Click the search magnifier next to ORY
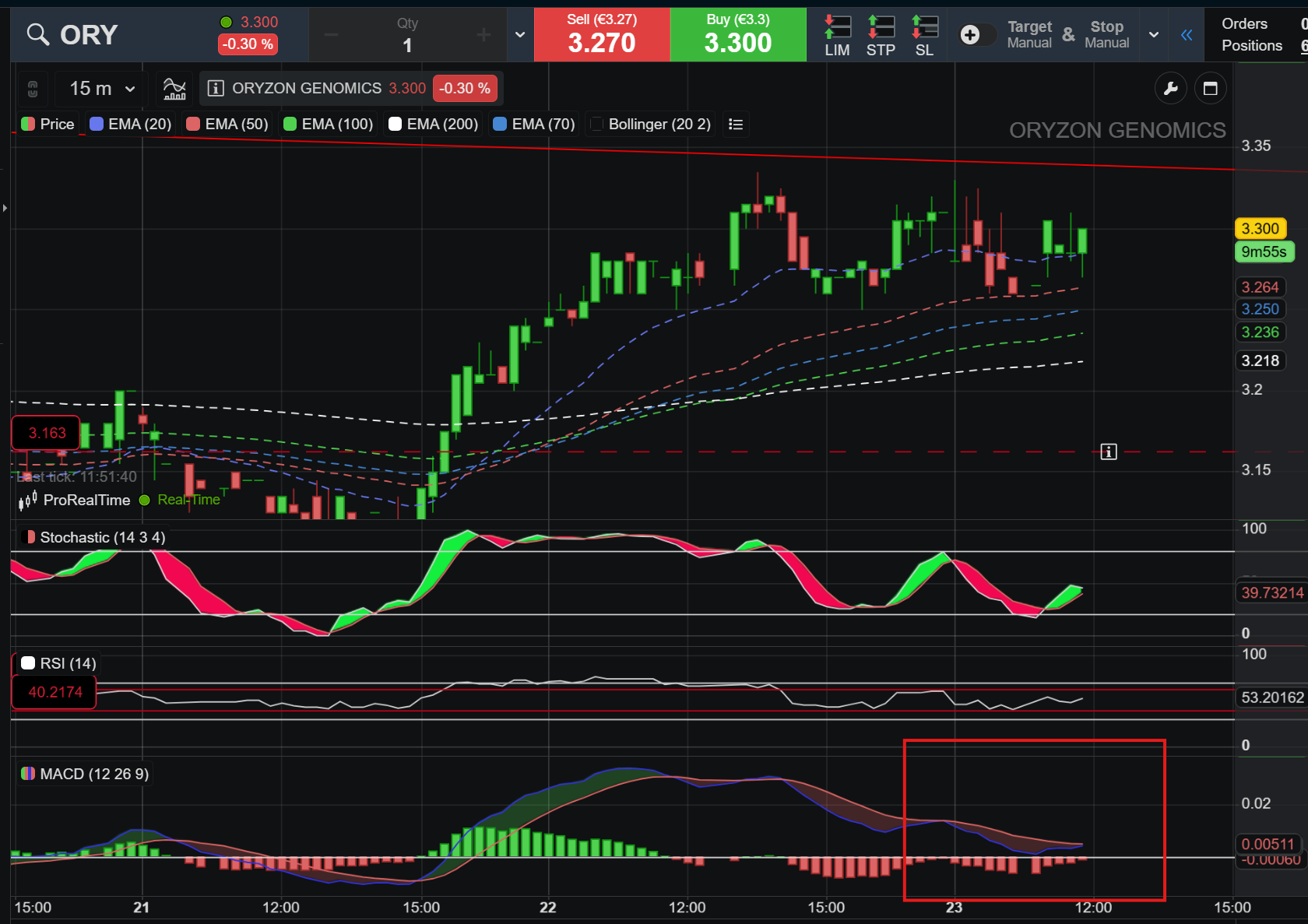The height and width of the screenshot is (924, 1308). pyautogui.click(x=37, y=34)
